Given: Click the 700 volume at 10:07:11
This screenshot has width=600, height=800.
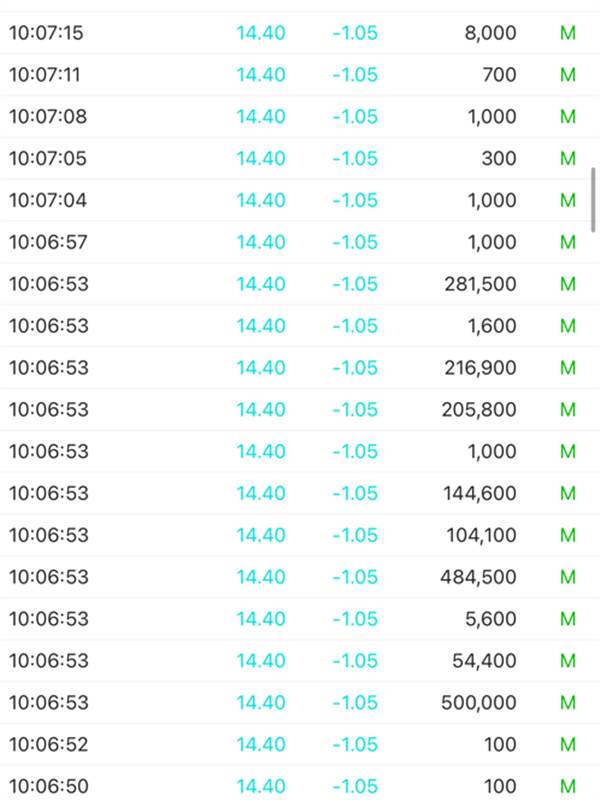Looking at the screenshot, I should pyautogui.click(x=498, y=75).
